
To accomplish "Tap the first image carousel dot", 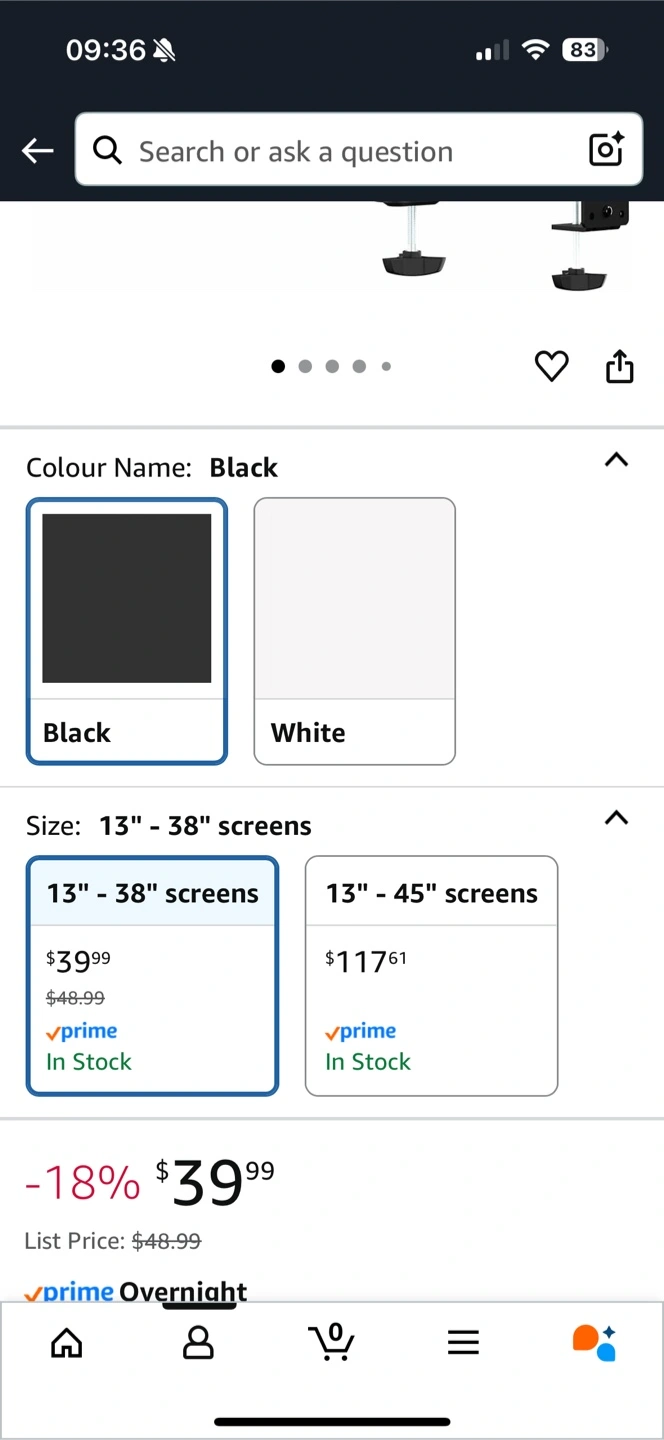I will [278, 366].
